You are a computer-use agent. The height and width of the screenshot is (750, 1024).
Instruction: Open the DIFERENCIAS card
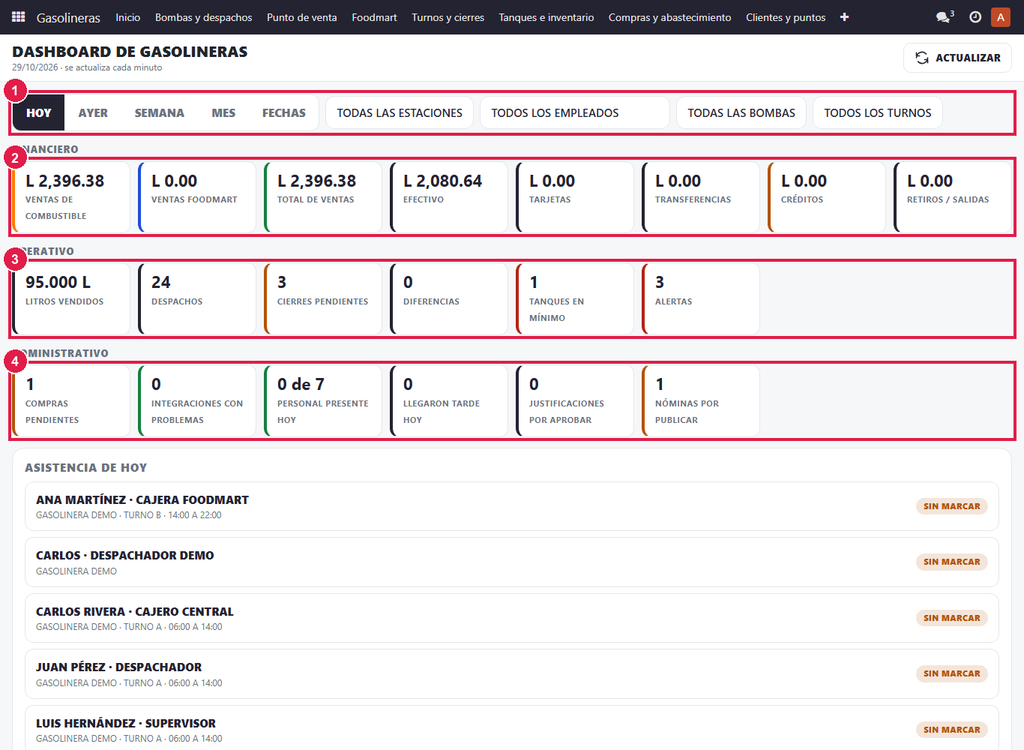click(449, 299)
